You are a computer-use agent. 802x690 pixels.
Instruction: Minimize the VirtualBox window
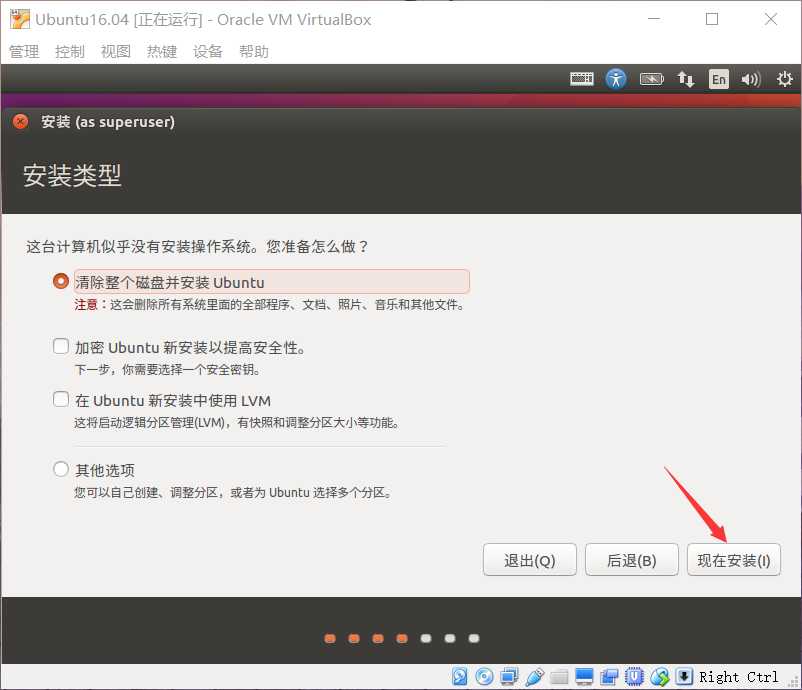654,19
